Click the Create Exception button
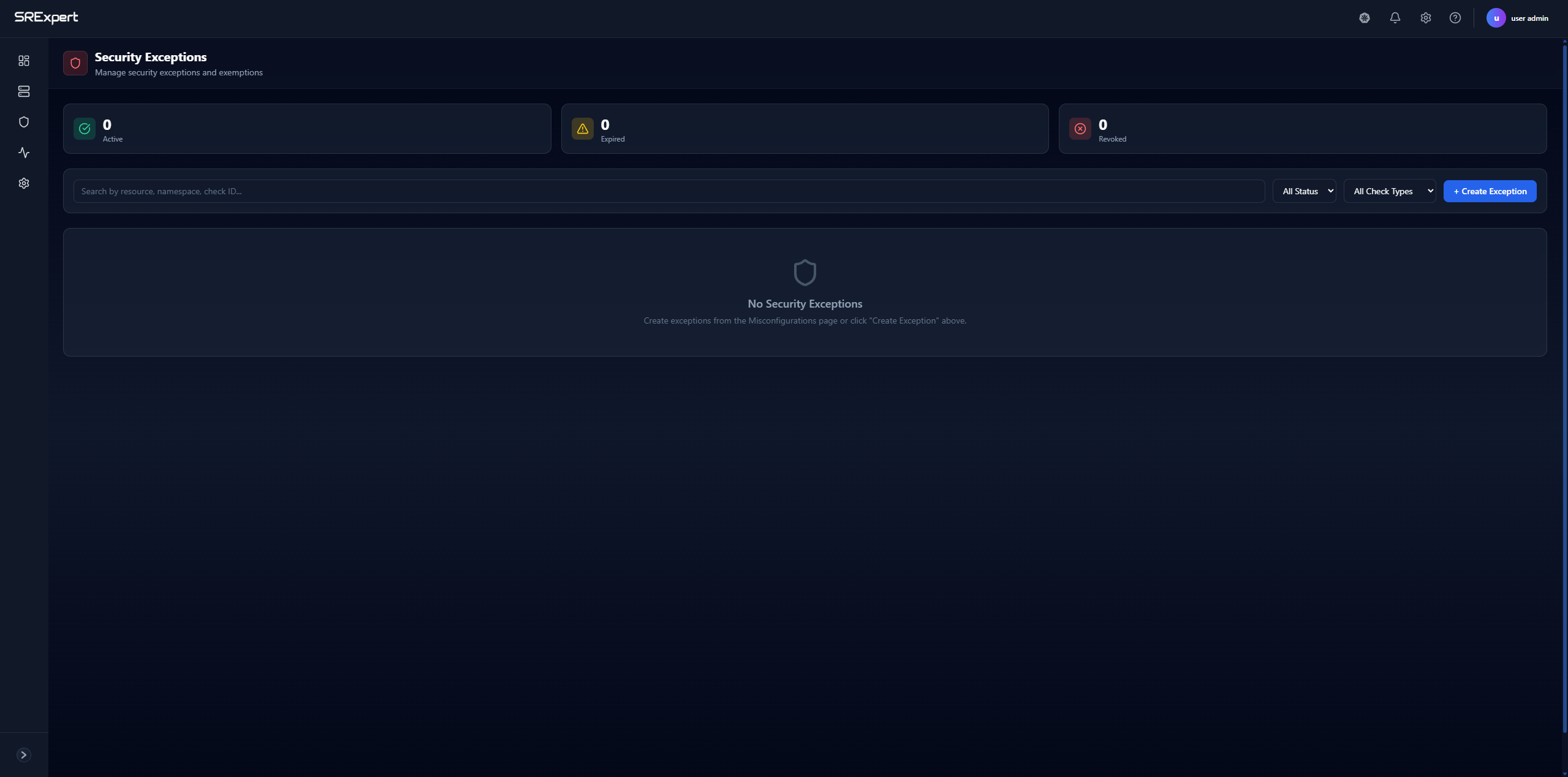The width and height of the screenshot is (1568, 777). click(x=1490, y=191)
